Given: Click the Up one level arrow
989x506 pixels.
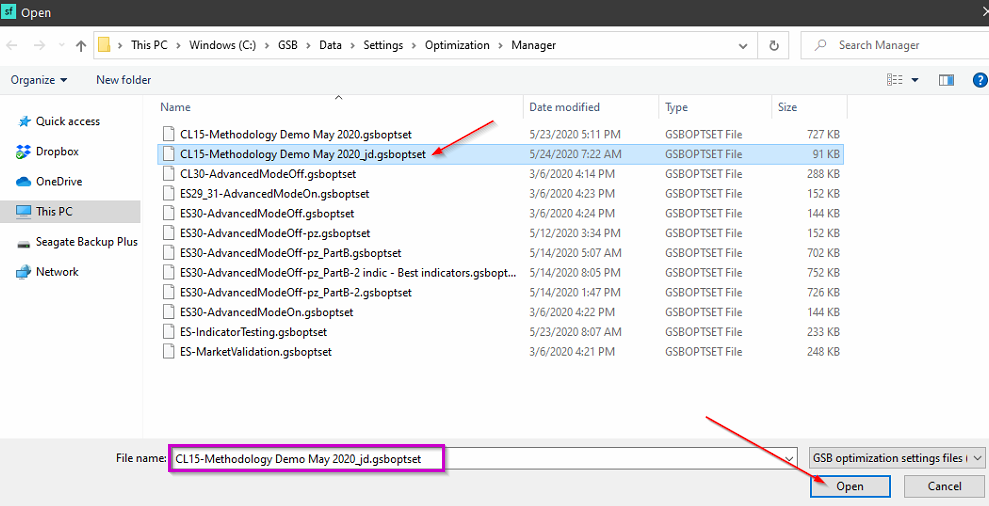Looking at the screenshot, I should tap(81, 45).
